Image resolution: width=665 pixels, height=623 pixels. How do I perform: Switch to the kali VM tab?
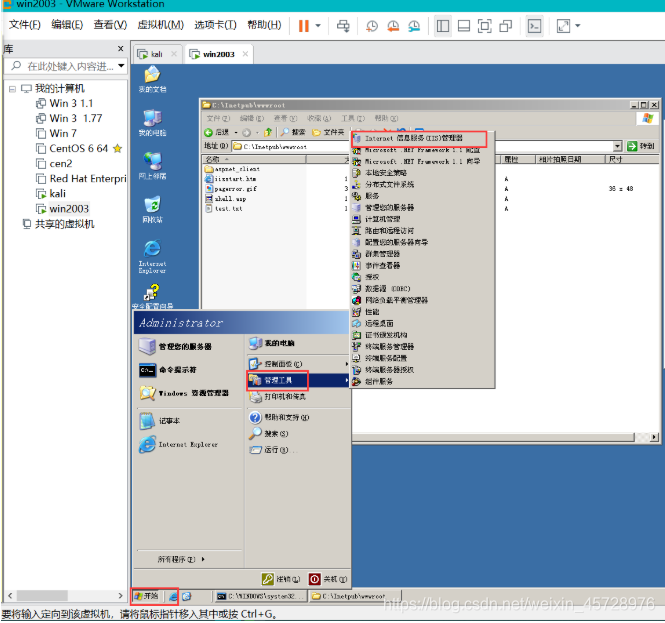156,54
